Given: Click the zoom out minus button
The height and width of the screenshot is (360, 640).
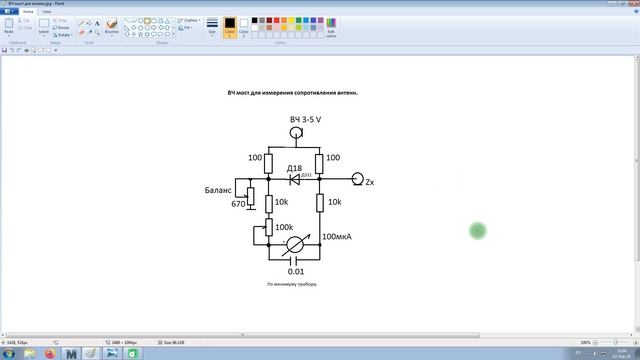Looking at the screenshot, I should [595, 342].
